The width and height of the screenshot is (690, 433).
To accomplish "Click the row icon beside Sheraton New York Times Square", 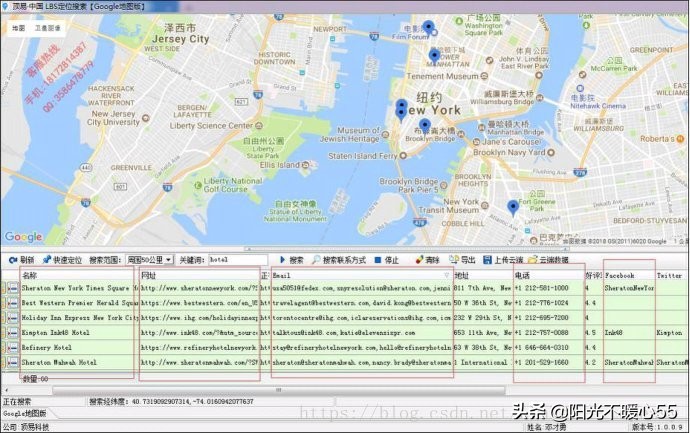I will (13, 288).
